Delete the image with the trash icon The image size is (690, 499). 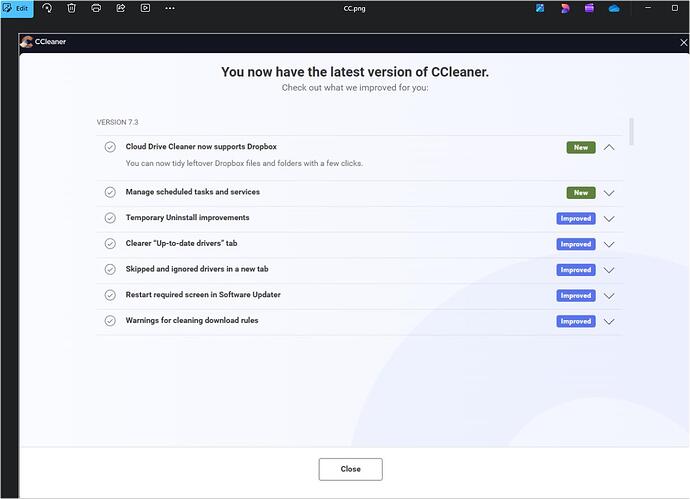point(71,8)
